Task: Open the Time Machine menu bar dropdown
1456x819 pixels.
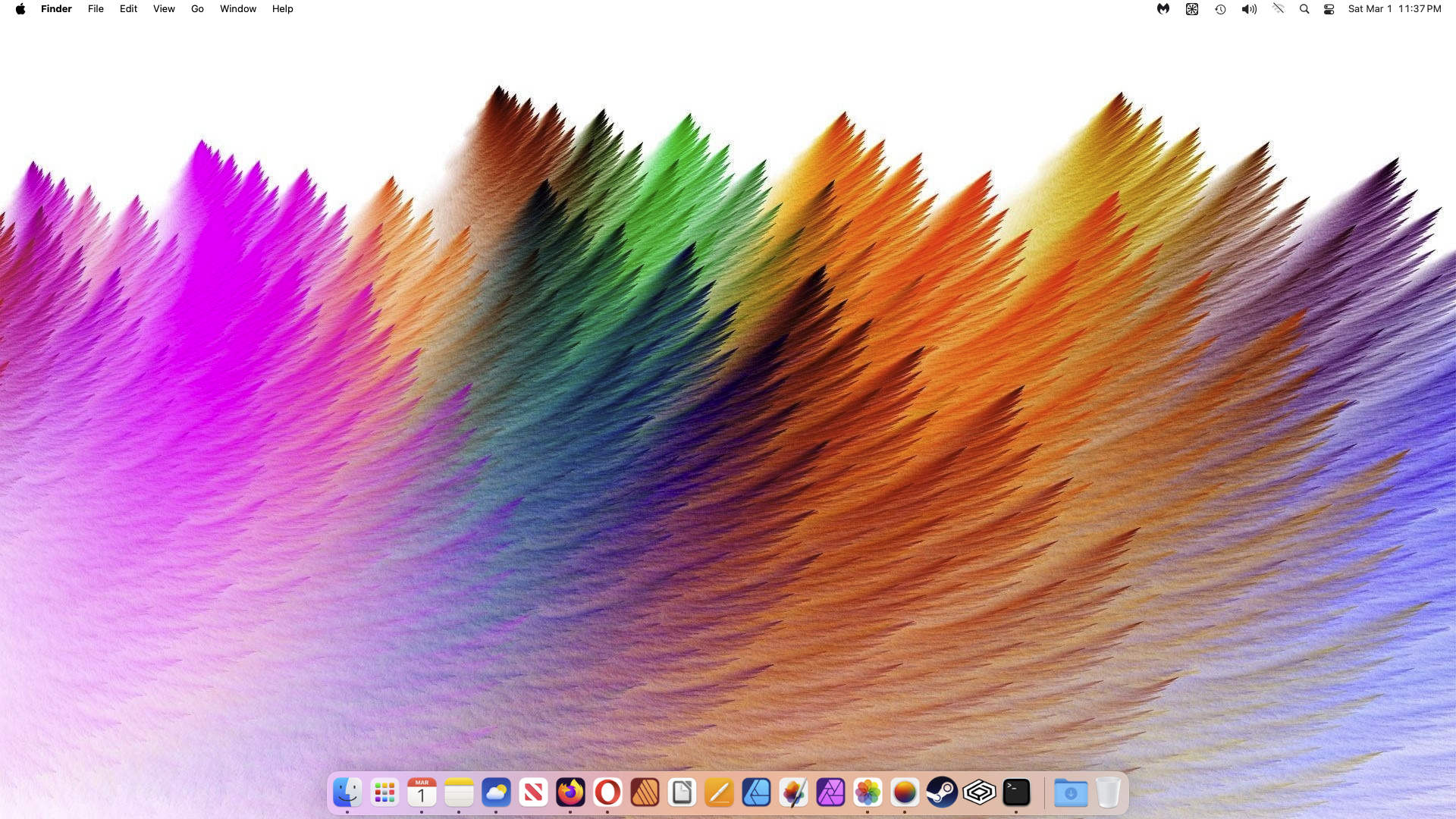Action: (x=1220, y=9)
